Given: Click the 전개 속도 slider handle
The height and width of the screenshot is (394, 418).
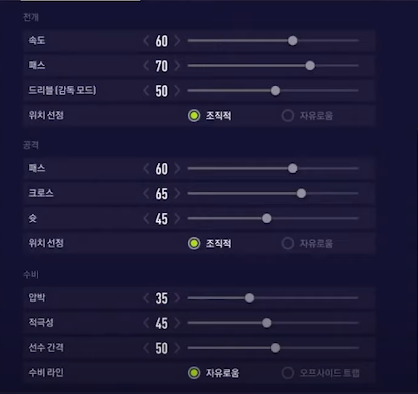Looking at the screenshot, I should (x=293, y=41).
